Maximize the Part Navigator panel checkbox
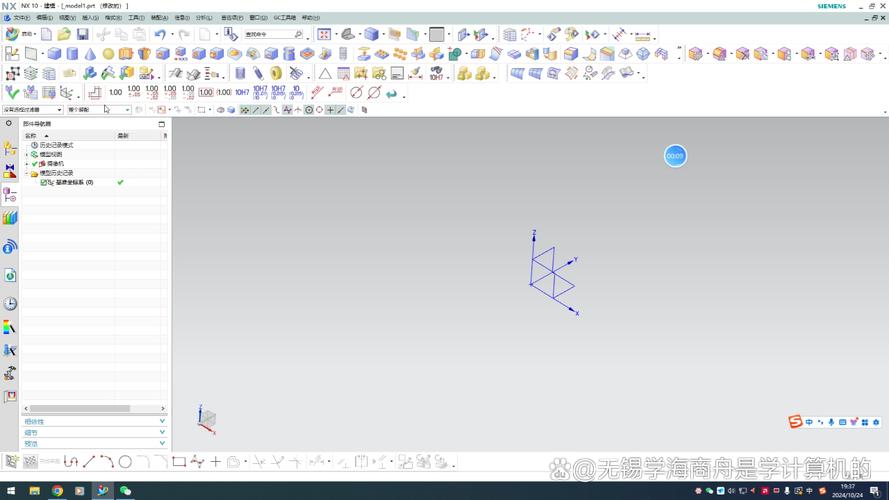Viewport: 889px width, 500px height. tap(162, 124)
